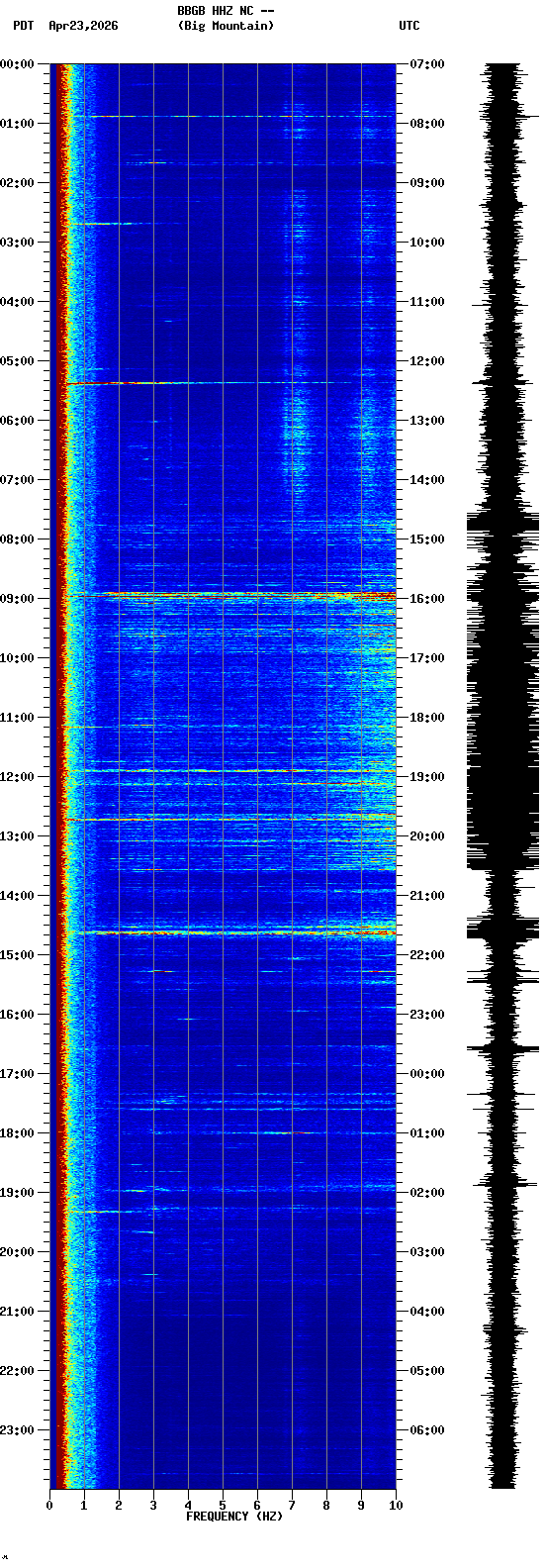The height and width of the screenshot is (1568, 546).
Task: Click the UTC time label '19:00'
Action: point(427,777)
